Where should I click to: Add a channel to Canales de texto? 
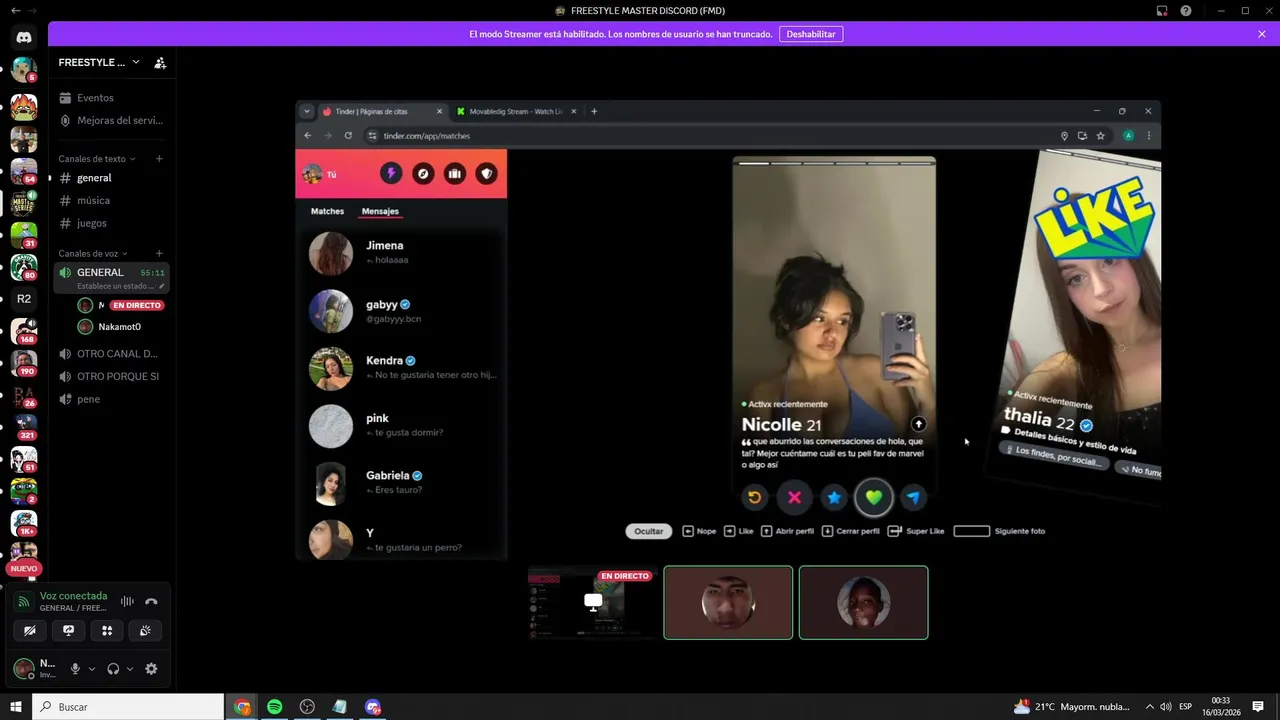point(159,159)
